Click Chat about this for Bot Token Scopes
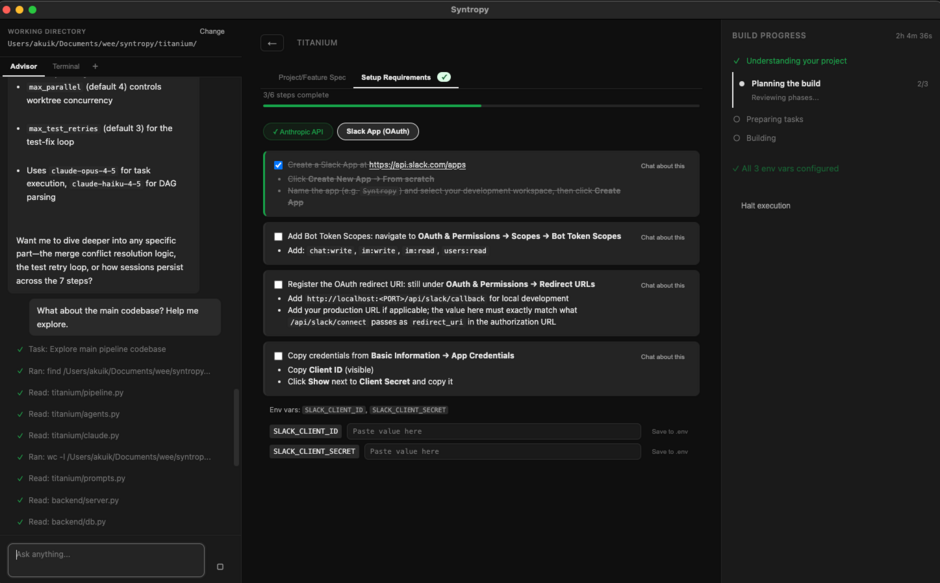 (662, 238)
